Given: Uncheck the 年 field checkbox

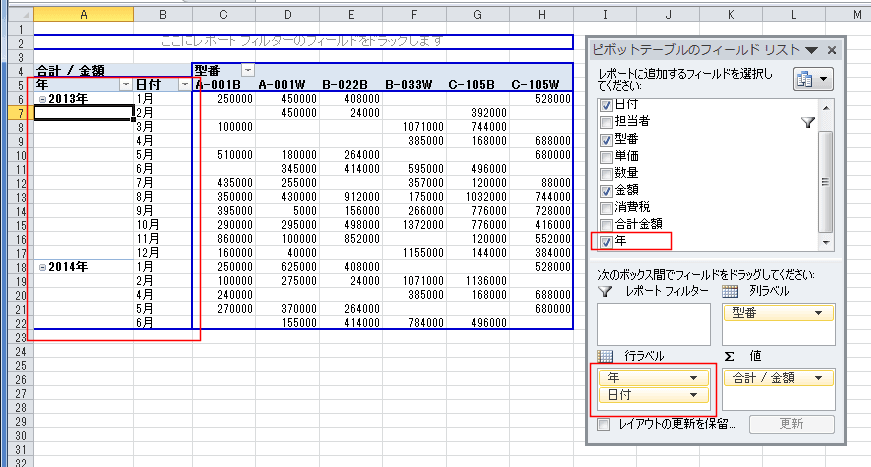Looking at the screenshot, I should pos(606,242).
